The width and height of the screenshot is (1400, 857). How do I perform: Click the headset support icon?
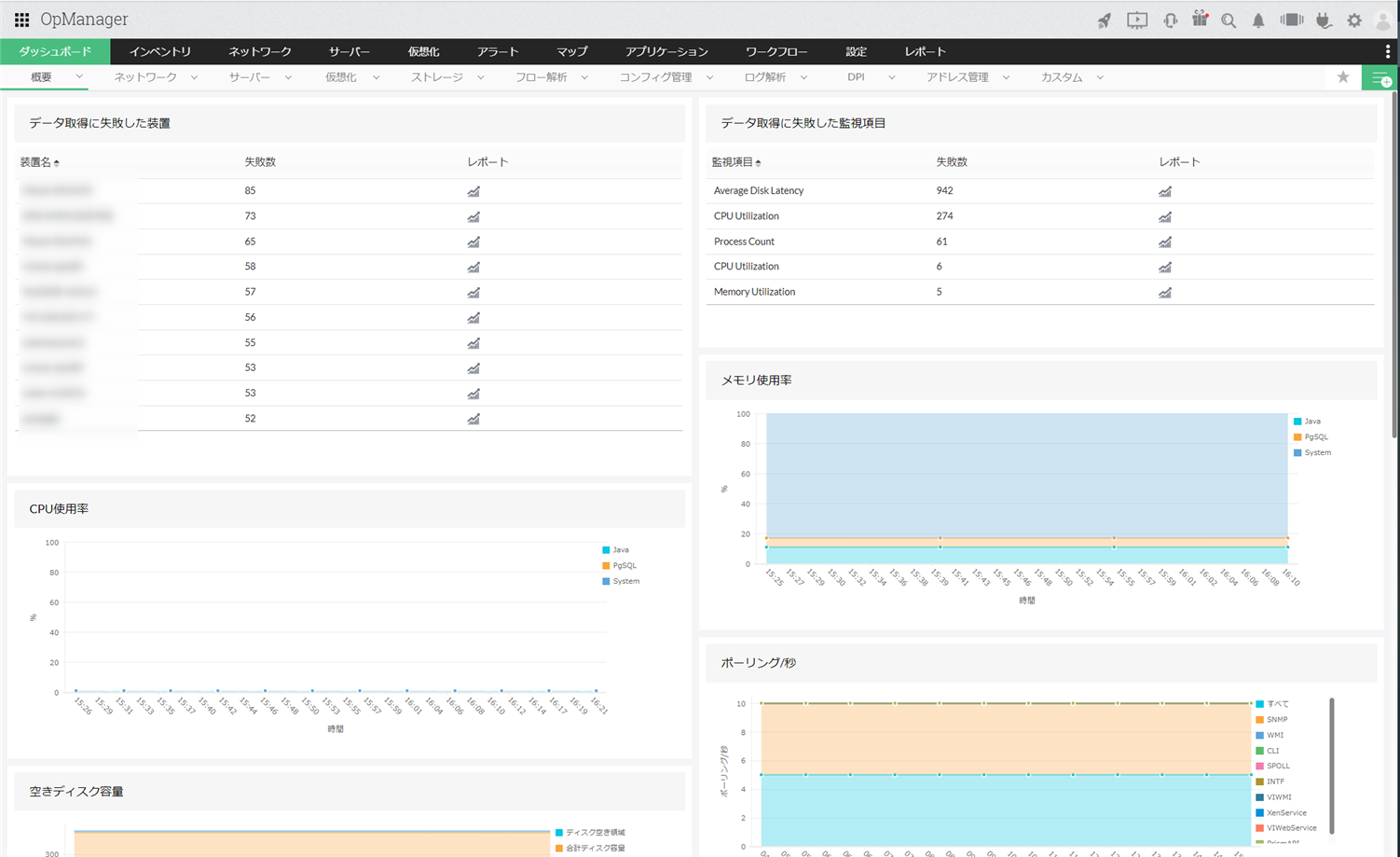tap(1170, 21)
